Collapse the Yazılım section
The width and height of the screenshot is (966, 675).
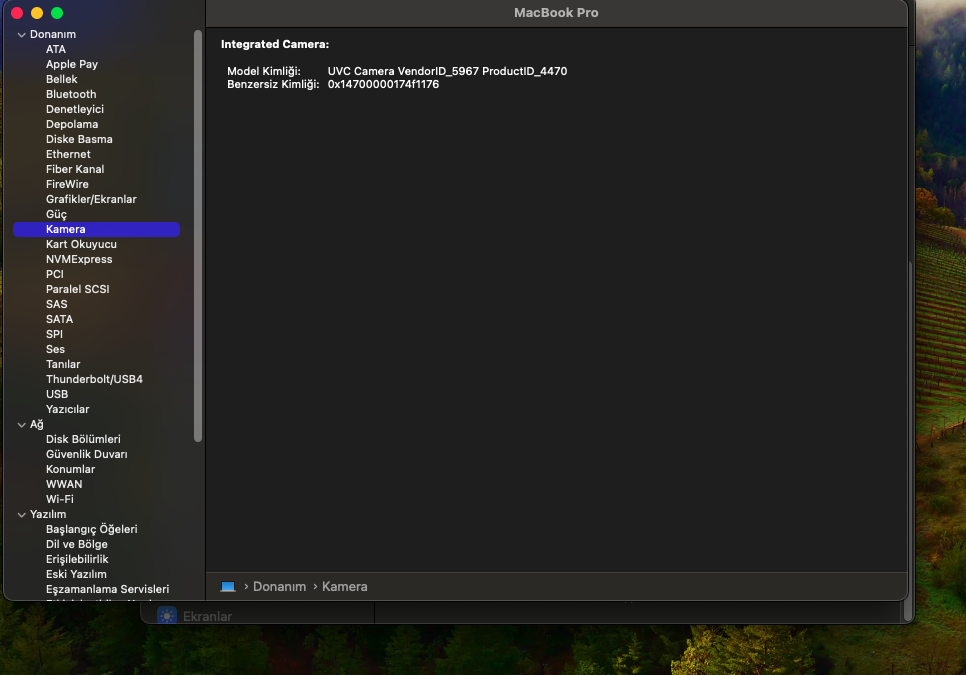point(22,514)
